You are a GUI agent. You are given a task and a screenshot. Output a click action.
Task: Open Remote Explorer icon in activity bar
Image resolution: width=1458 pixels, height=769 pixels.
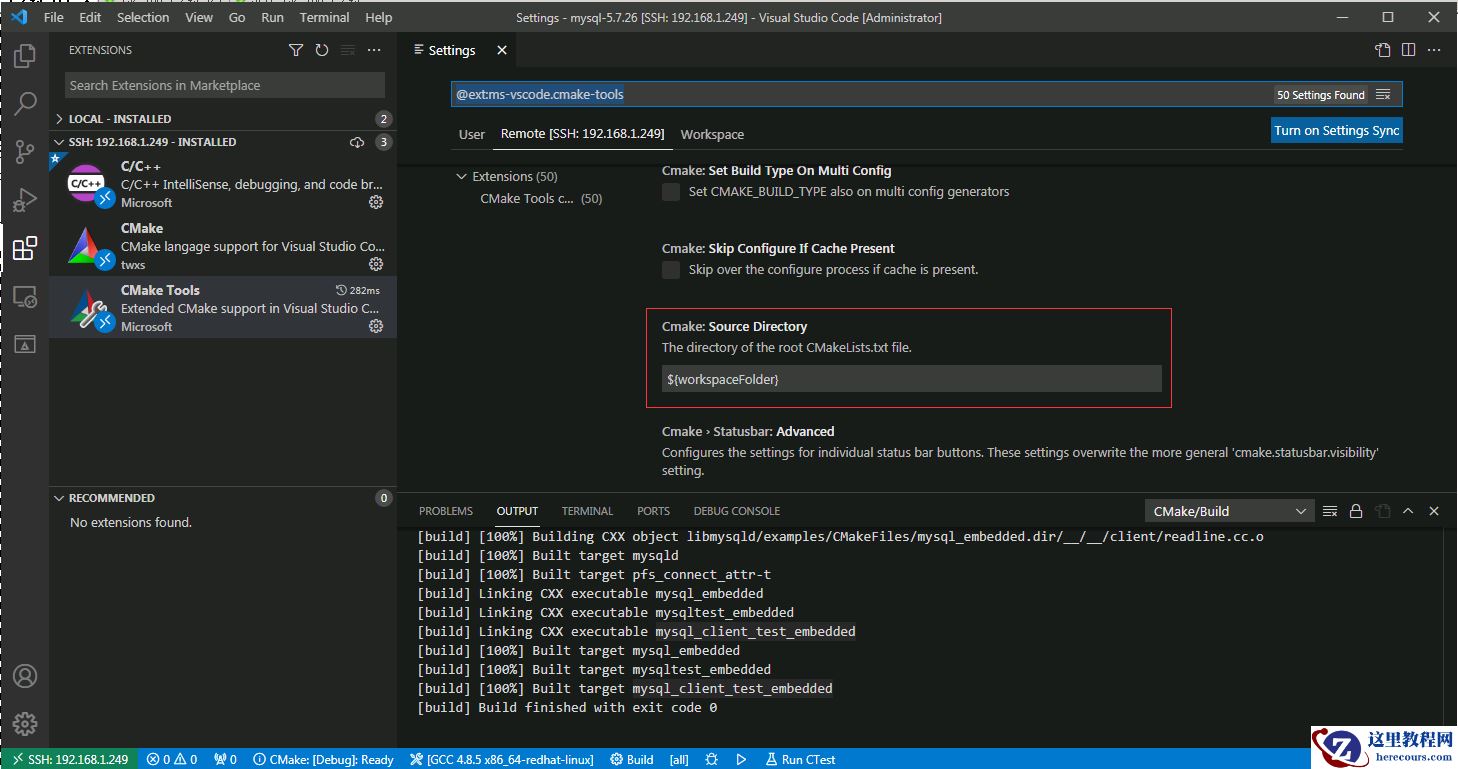[25, 297]
